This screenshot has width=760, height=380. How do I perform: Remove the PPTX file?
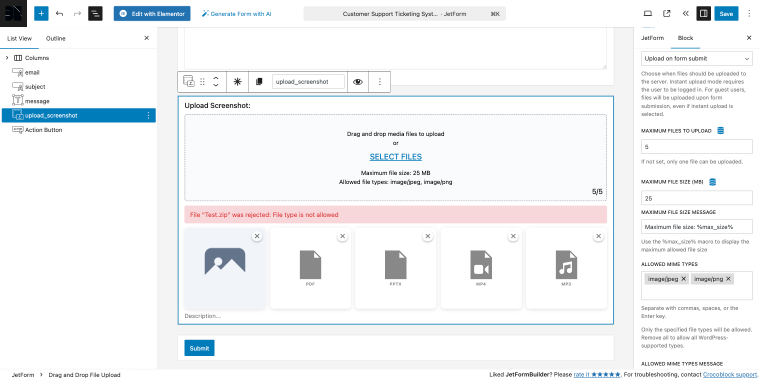point(428,236)
